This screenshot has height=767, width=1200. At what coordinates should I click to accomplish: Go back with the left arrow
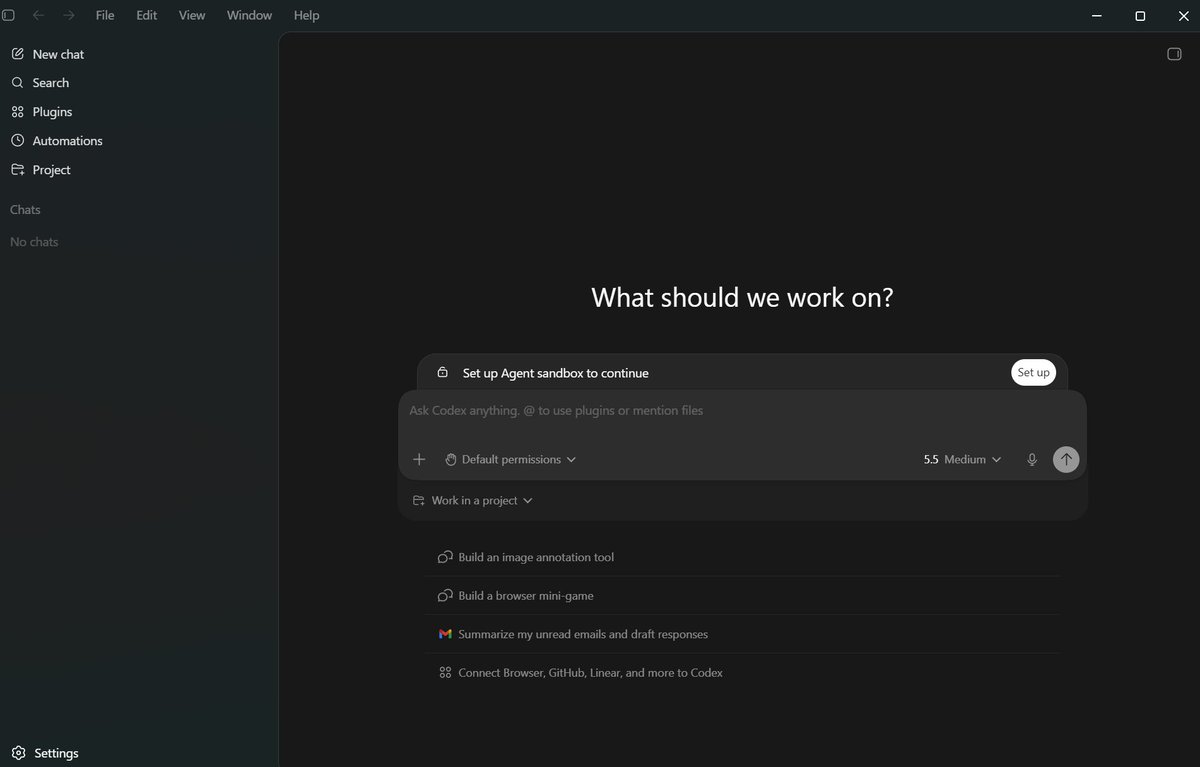click(x=38, y=15)
